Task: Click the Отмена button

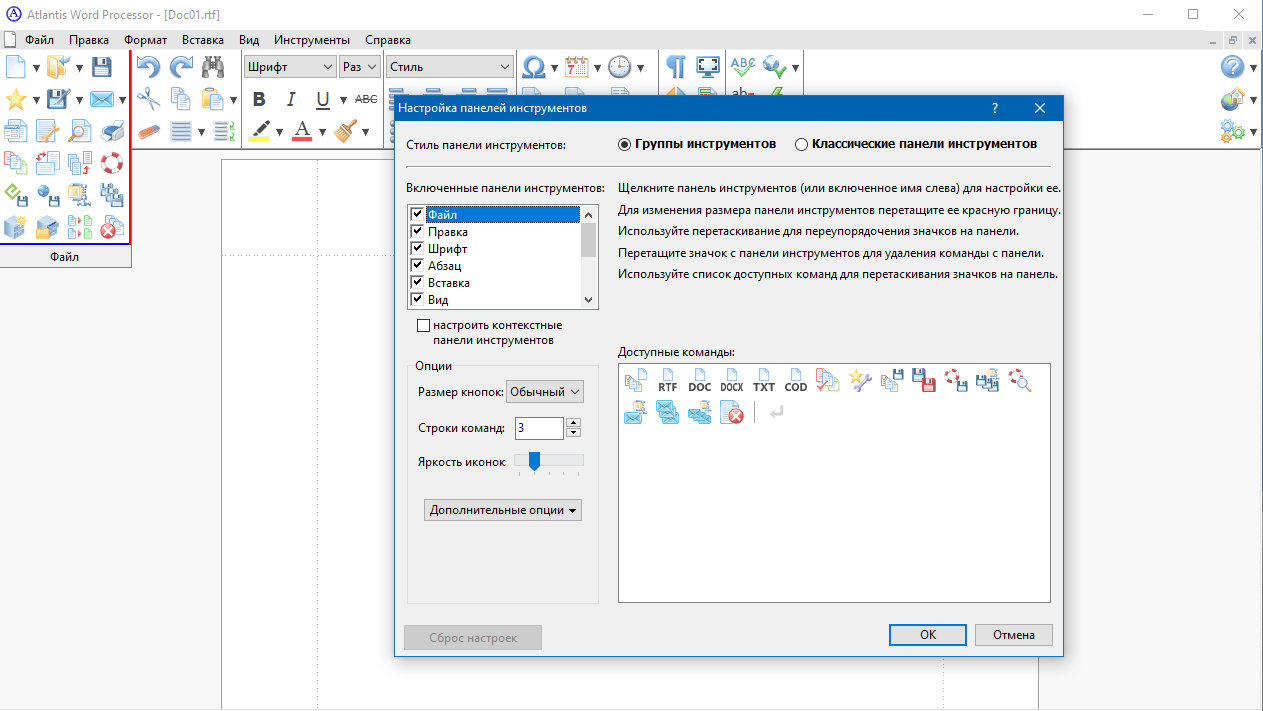Action: [x=1014, y=635]
